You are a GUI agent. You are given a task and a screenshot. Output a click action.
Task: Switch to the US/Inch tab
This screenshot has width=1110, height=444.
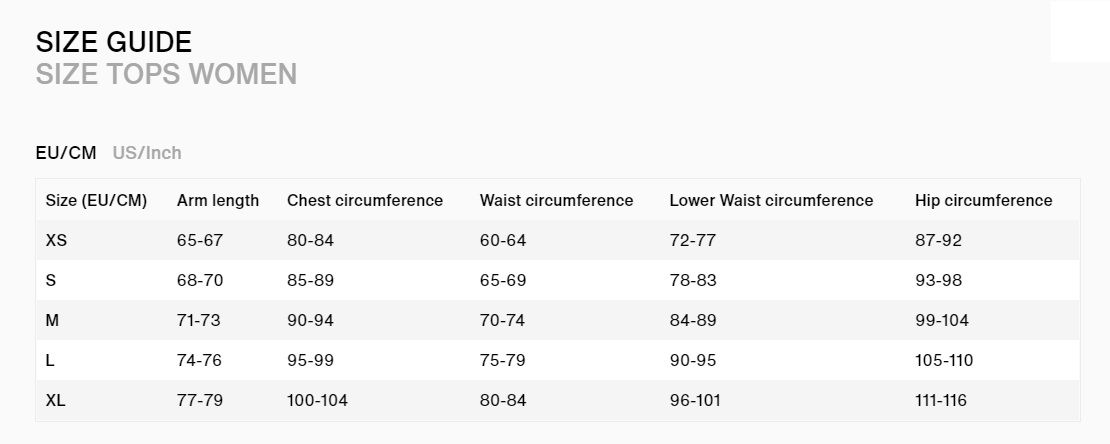click(x=147, y=153)
